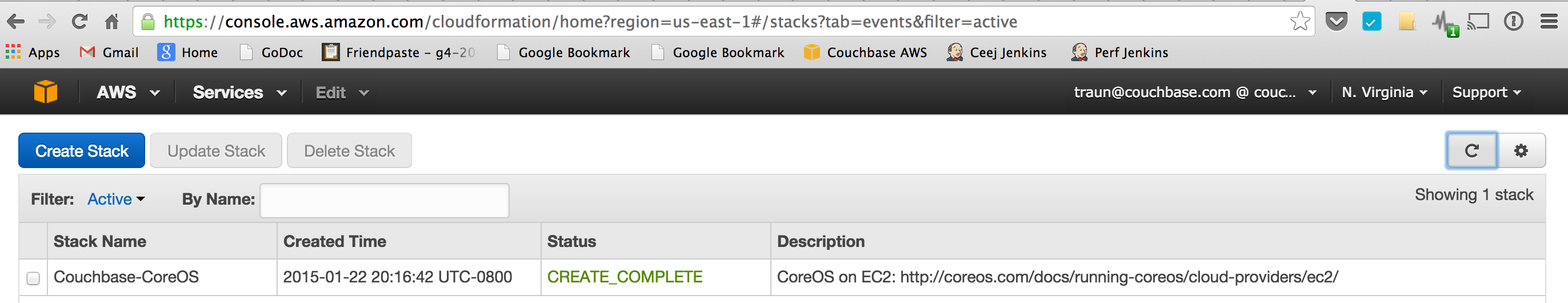
Task: Open stack table settings gear
Action: click(1521, 150)
